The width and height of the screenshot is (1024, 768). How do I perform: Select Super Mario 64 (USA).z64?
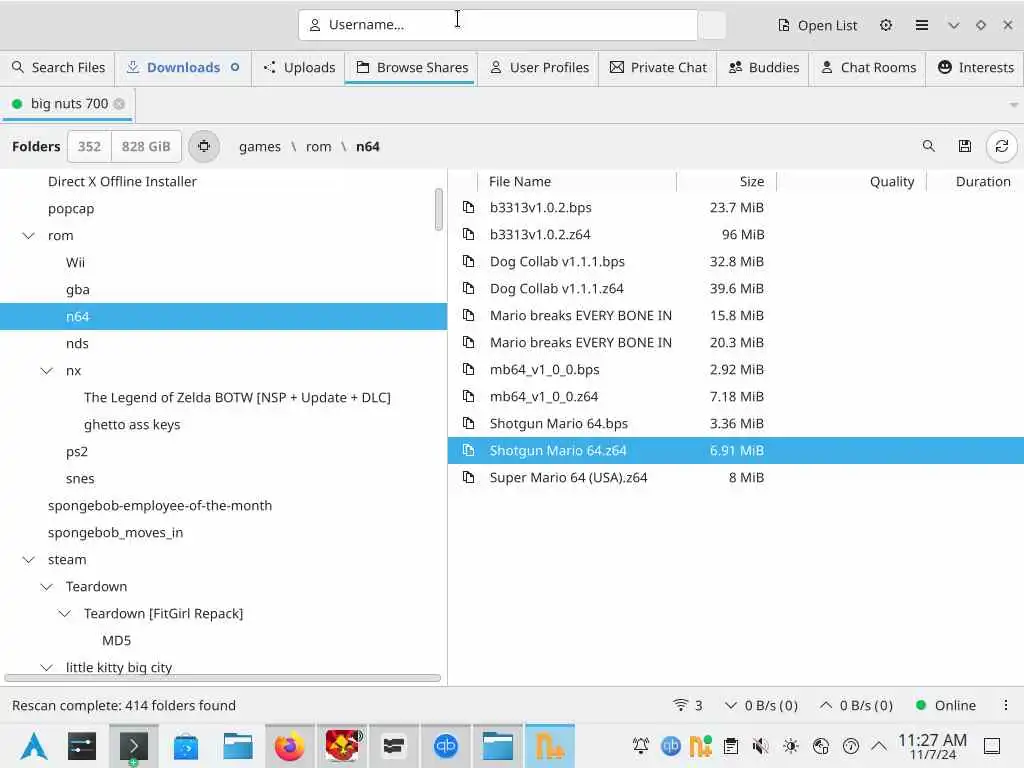pyautogui.click(x=736, y=478)
